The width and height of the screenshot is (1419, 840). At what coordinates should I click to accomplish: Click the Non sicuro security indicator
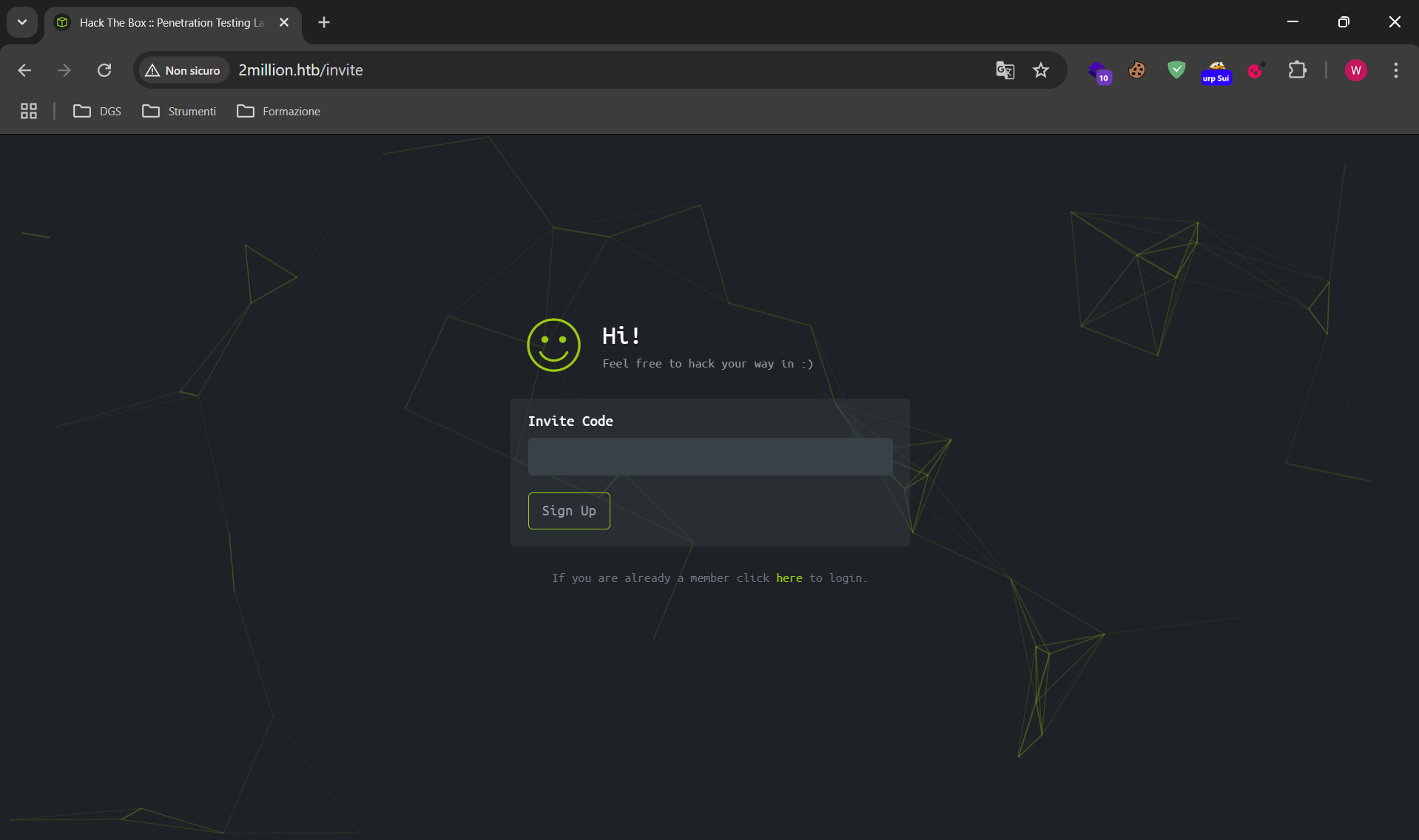point(183,70)
